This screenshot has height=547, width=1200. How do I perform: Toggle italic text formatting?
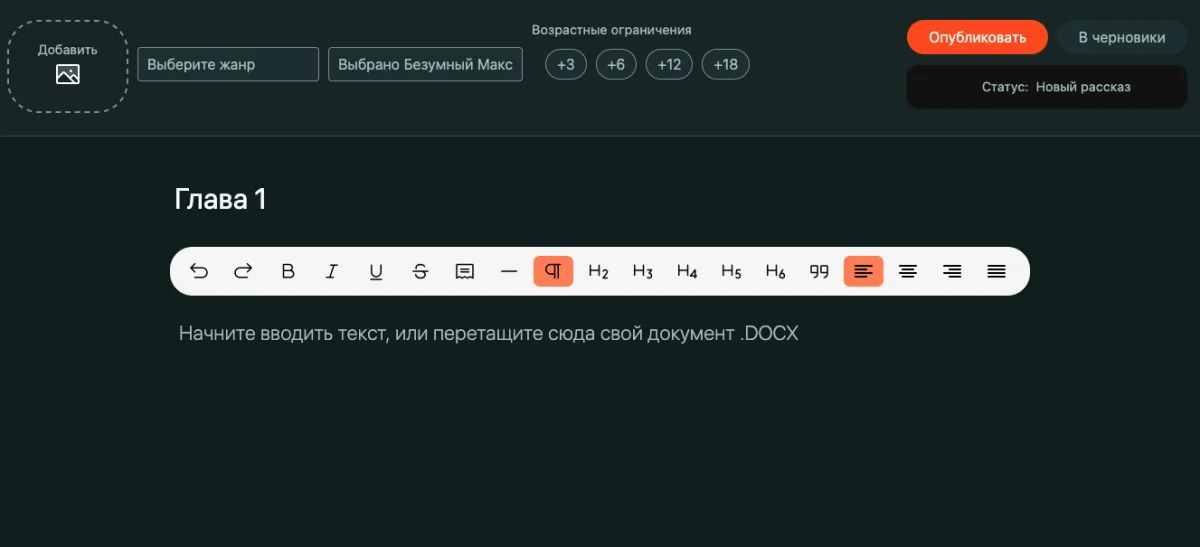[332, 271]
